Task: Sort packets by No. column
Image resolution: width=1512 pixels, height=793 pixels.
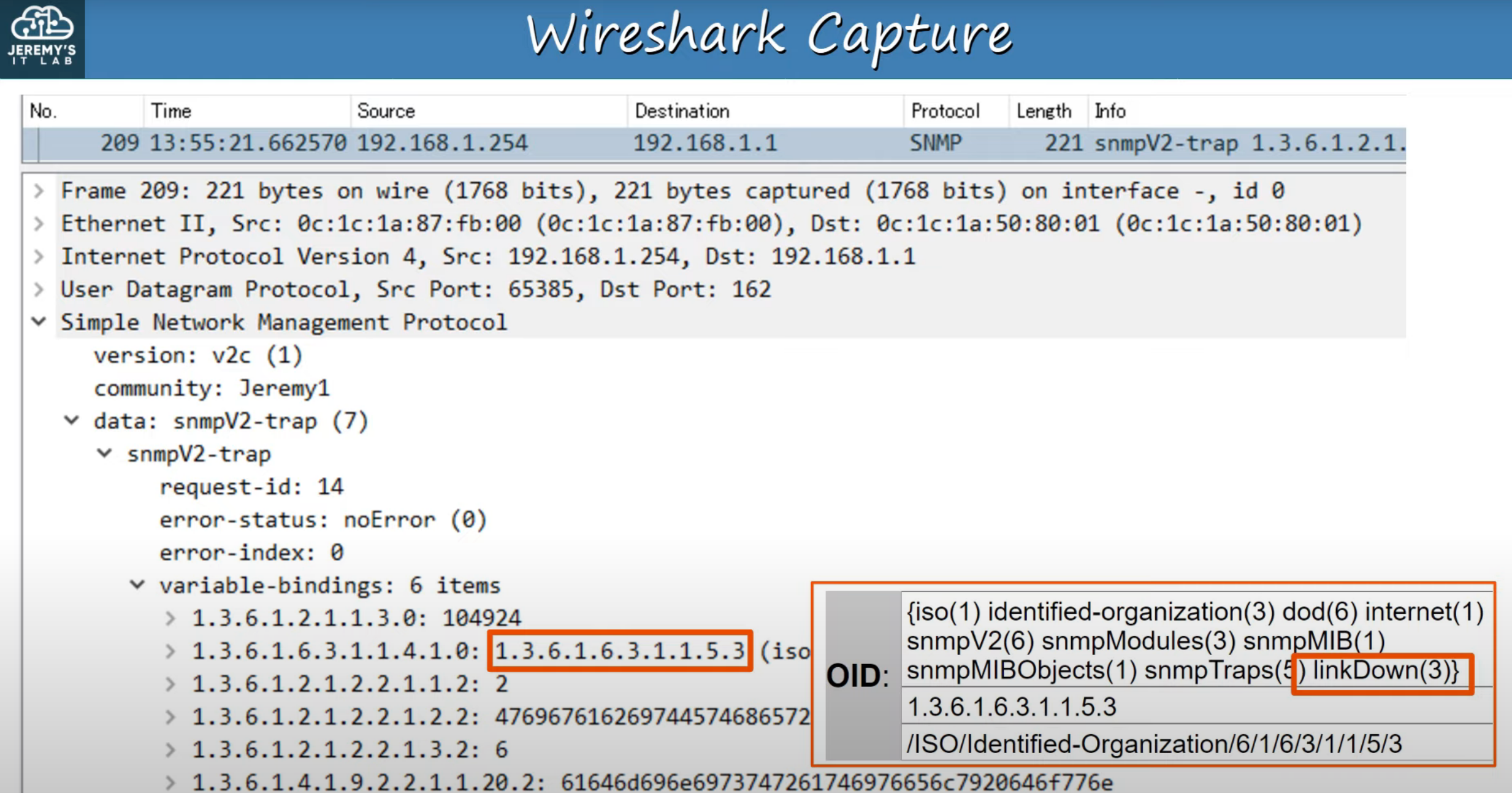Action: (43, 111)
